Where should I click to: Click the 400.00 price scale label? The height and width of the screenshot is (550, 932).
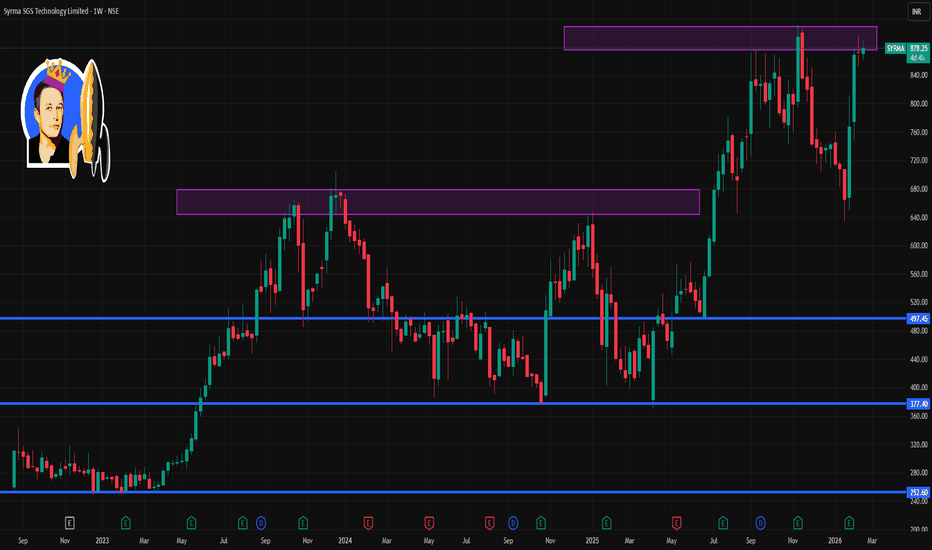coord(918,387)
